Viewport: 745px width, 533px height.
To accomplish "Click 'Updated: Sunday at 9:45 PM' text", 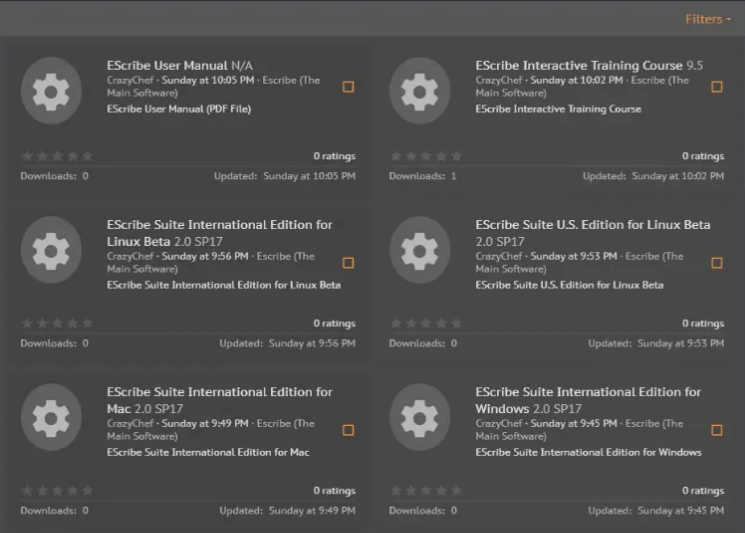I will [656, 511].
